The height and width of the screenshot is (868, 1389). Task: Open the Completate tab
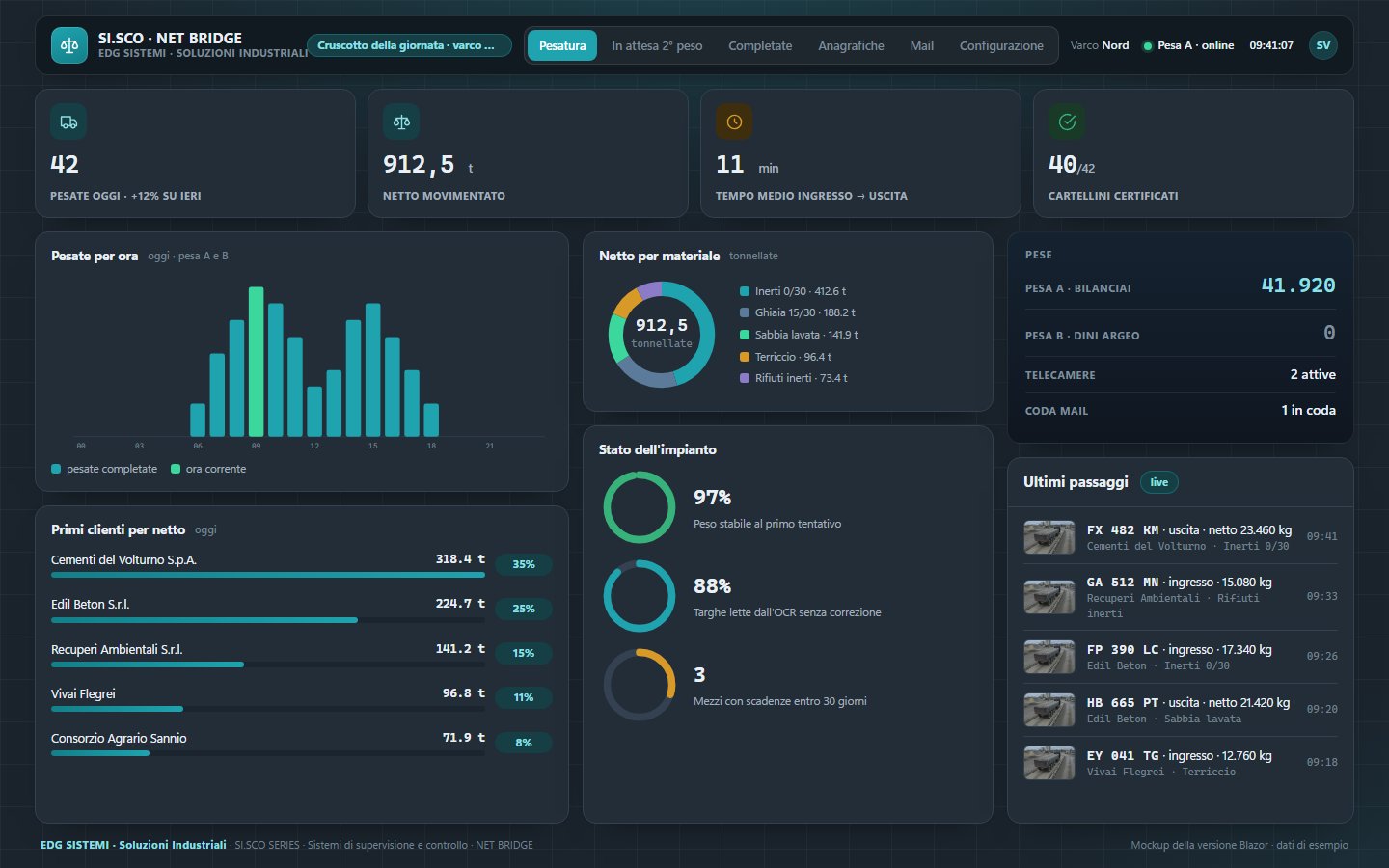pos(760,45)
